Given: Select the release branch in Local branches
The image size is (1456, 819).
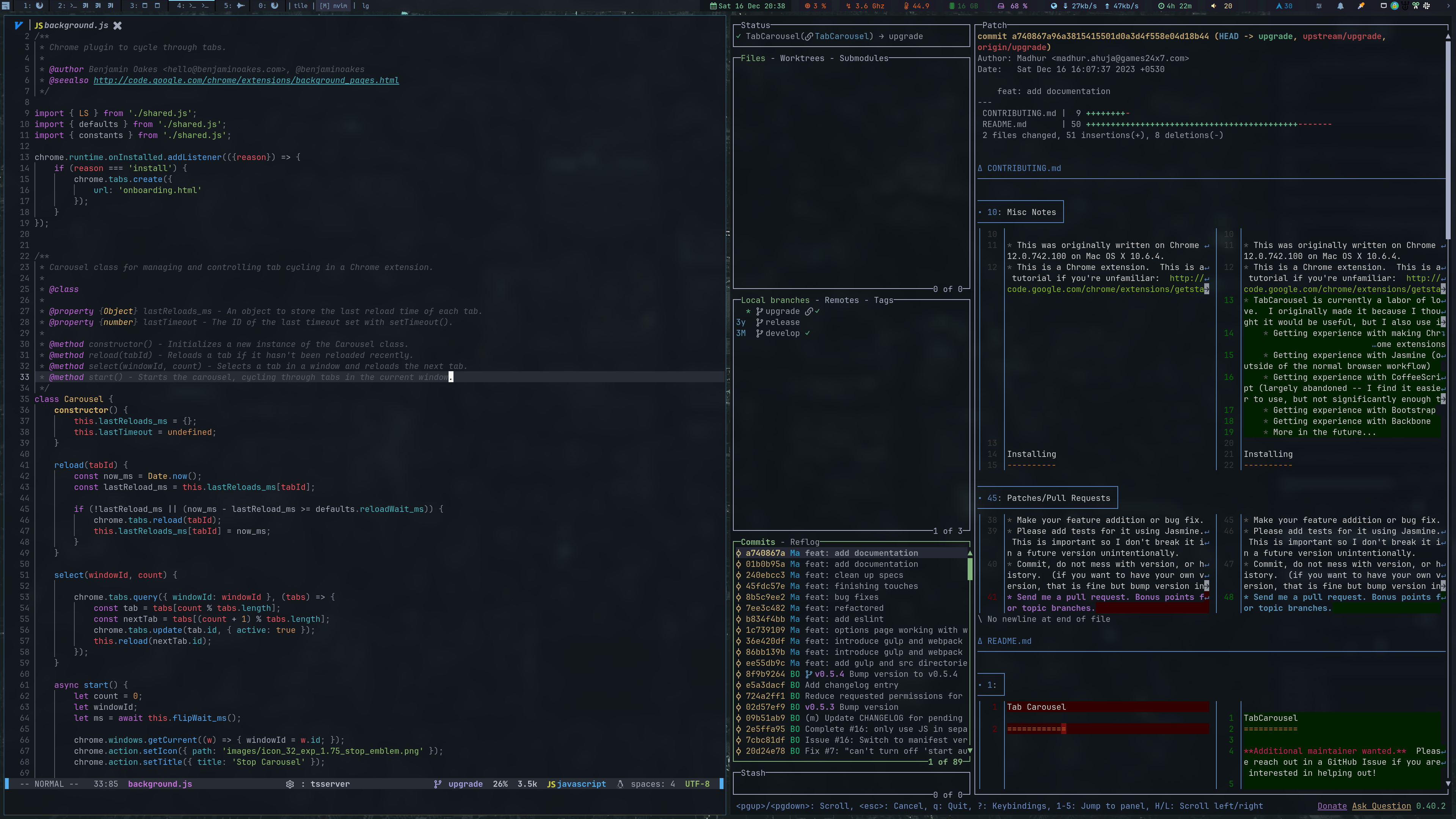Looking at the screenshot, I should pos(782,322).
